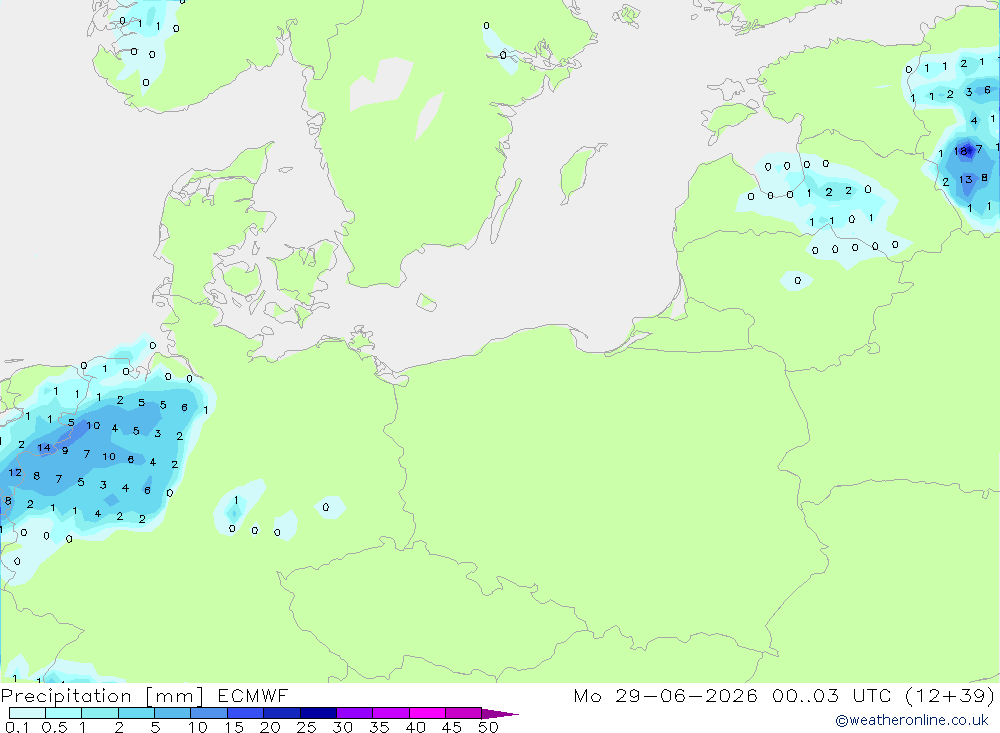
Task: Click the 'Precipitation [mm]' title text
Action: [x=102, y=696]
